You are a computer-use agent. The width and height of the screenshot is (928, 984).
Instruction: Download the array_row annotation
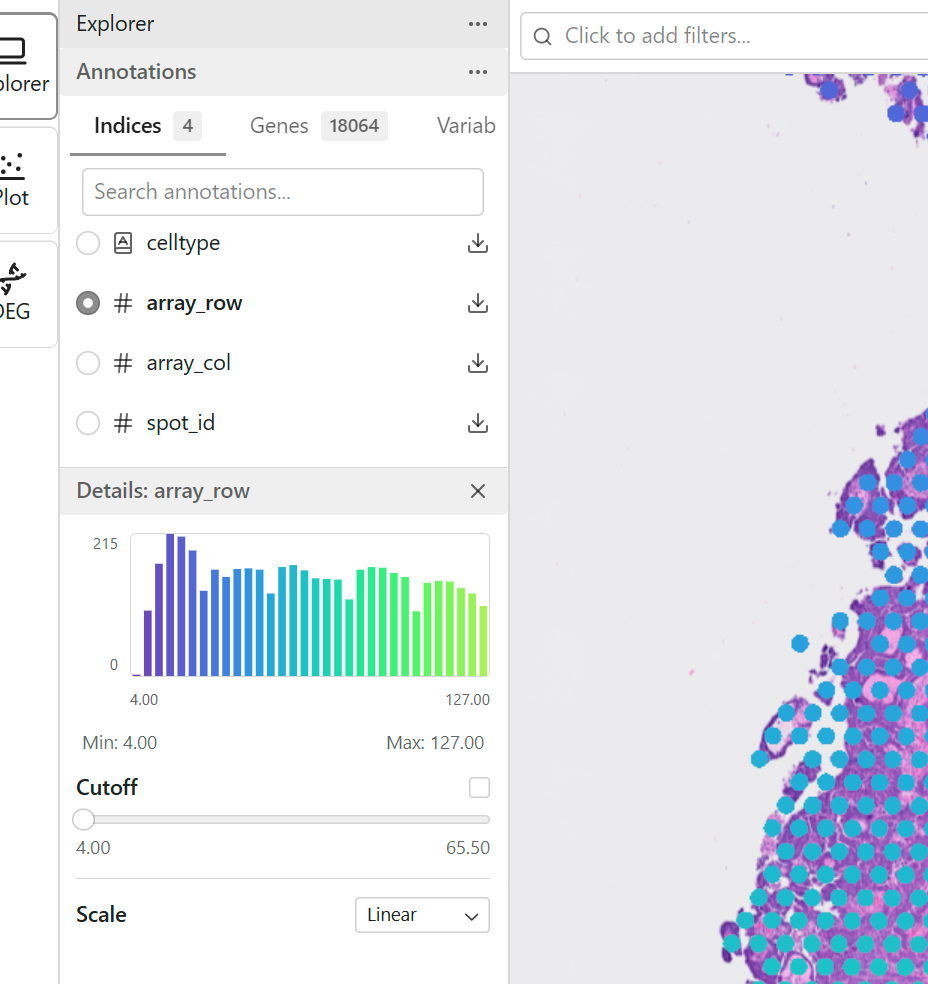point(478,303)
